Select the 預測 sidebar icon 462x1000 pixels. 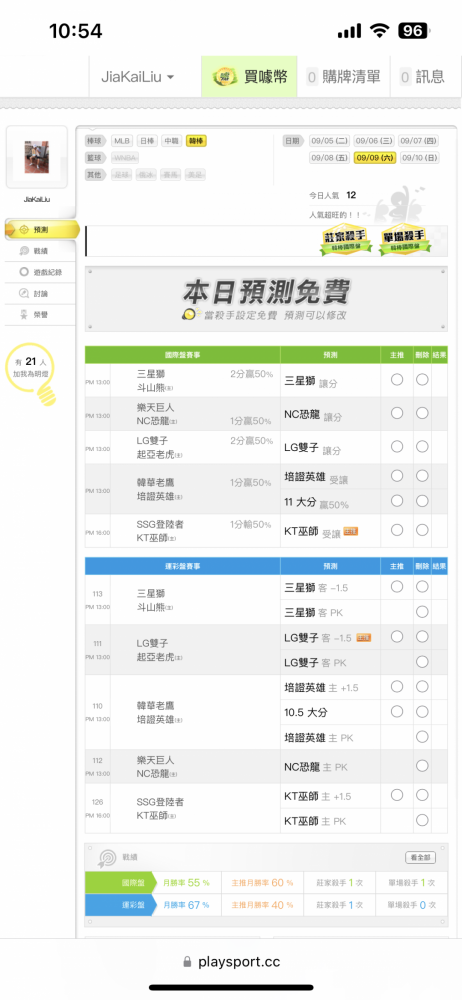[x=24, y=230]
